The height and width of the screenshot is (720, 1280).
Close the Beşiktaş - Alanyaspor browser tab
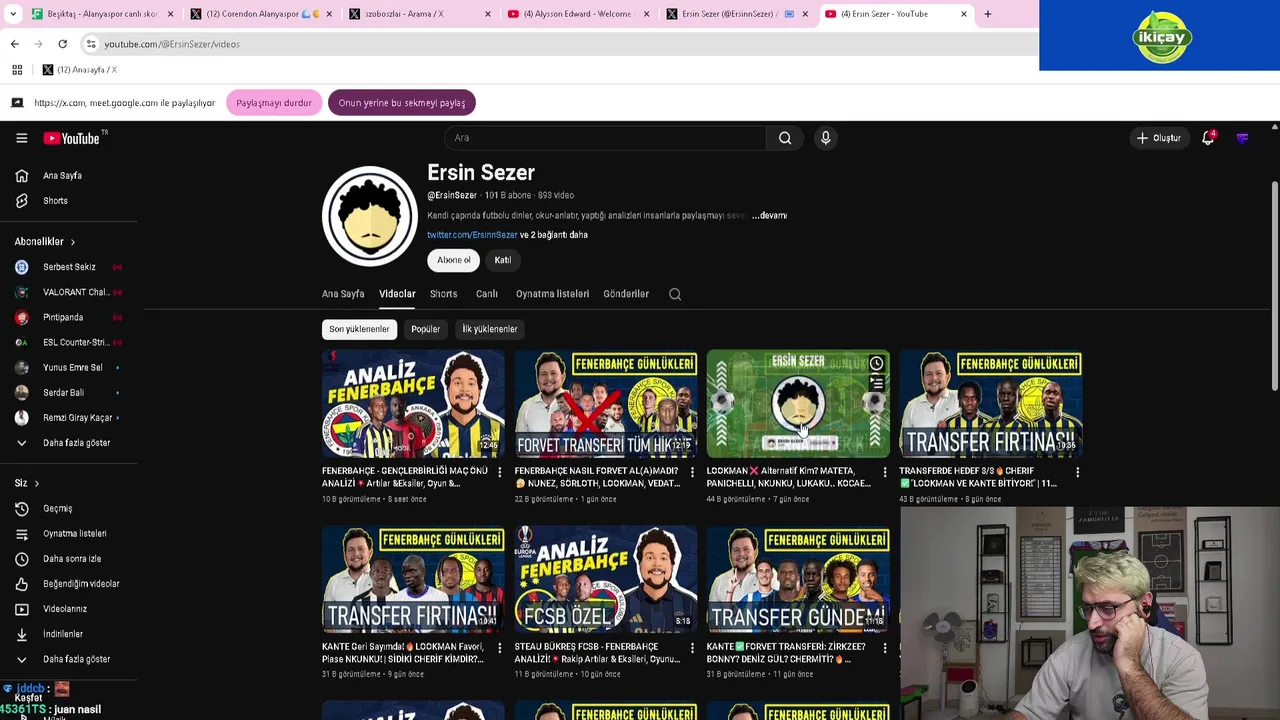(x=171, y=14)
